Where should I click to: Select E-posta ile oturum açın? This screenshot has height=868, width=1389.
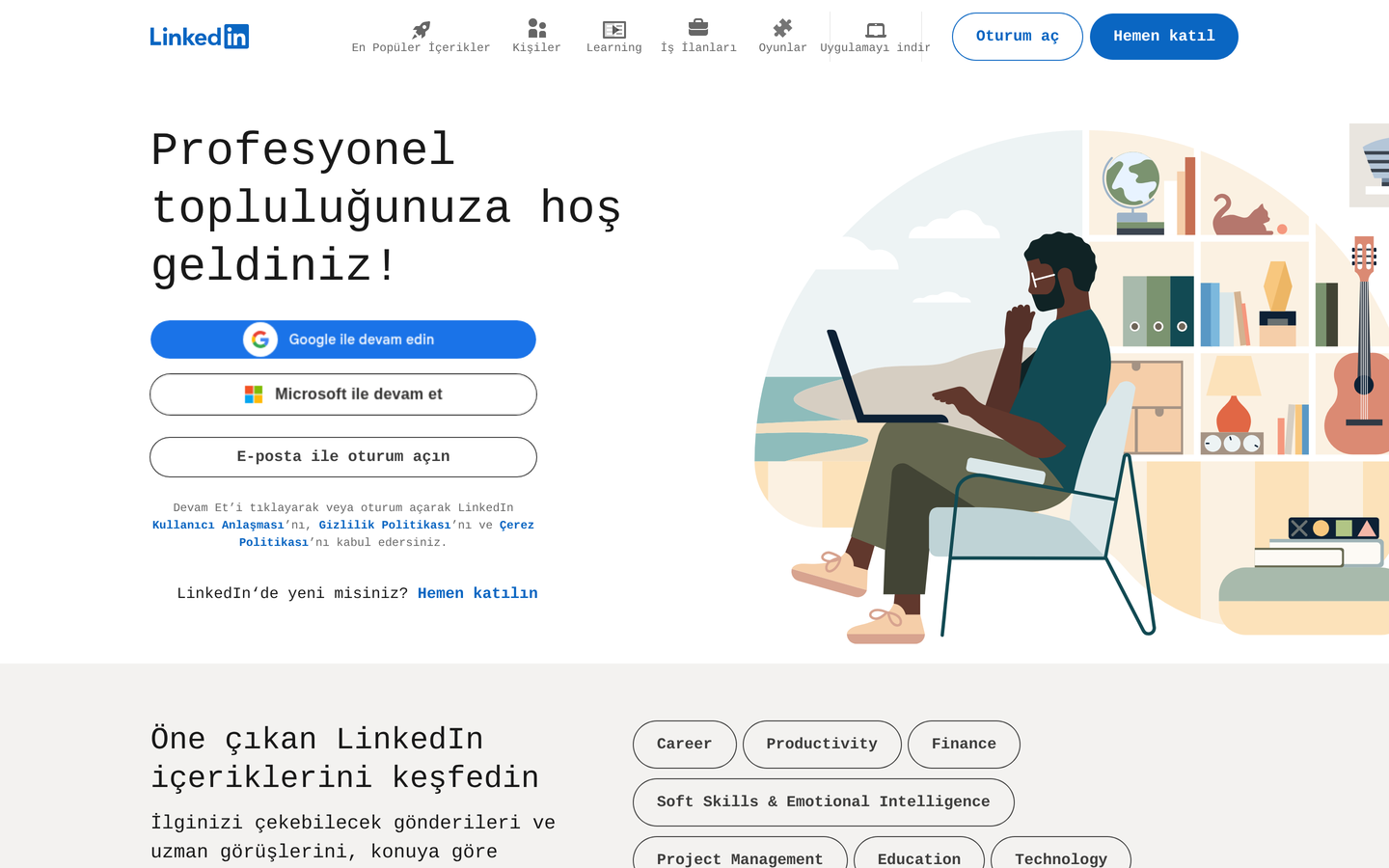click(x=343, y=457)
